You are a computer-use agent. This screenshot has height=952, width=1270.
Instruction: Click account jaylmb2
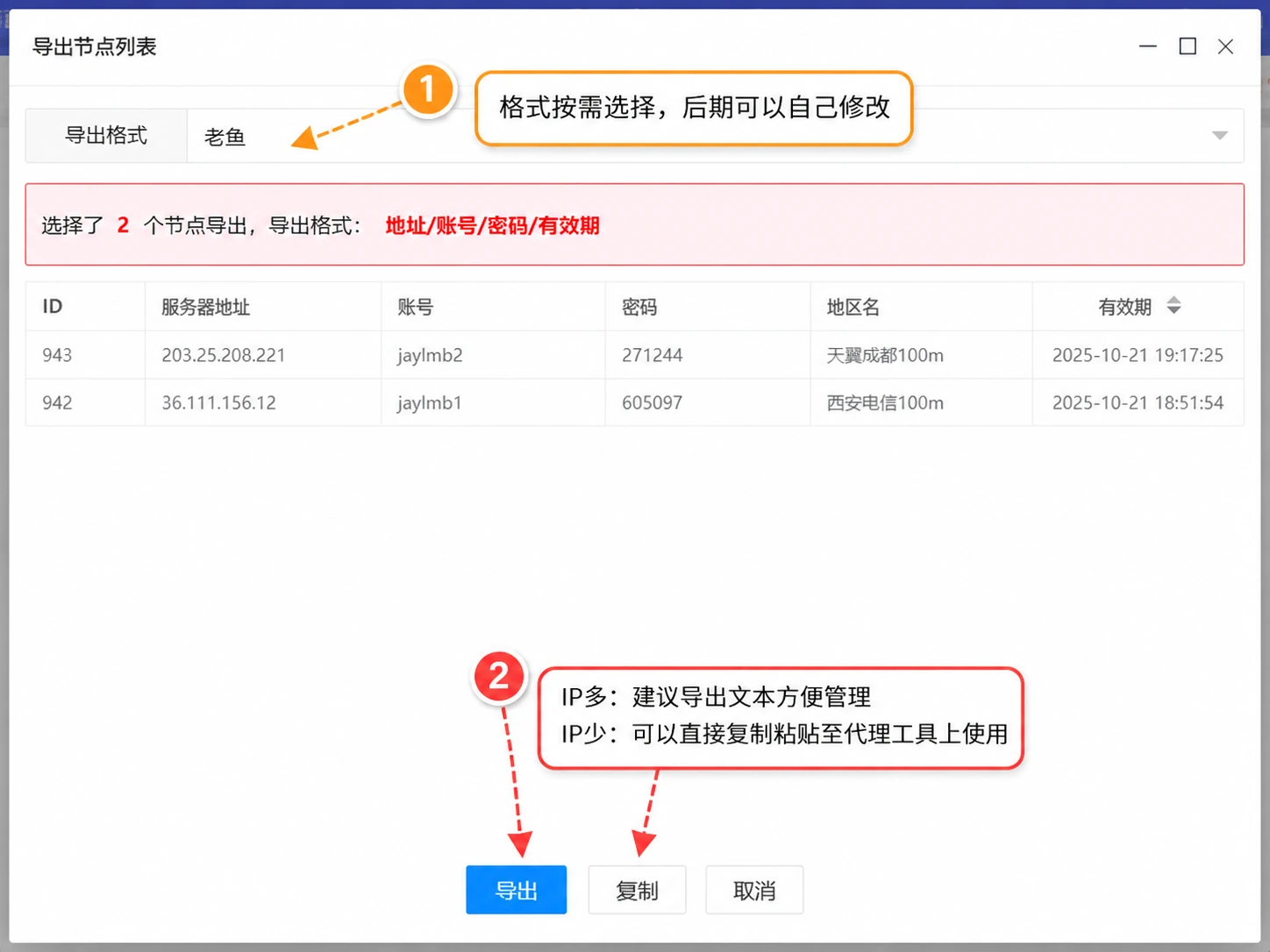430,355
